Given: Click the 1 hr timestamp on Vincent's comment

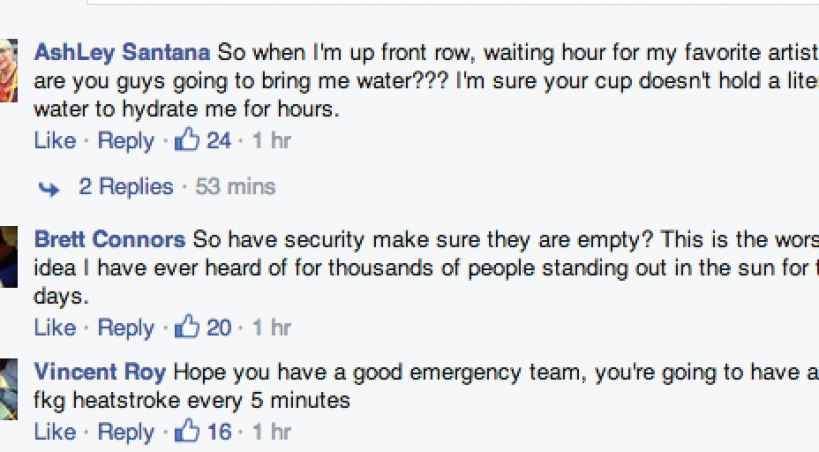Looking at the screenshot, I should point(271,432).
